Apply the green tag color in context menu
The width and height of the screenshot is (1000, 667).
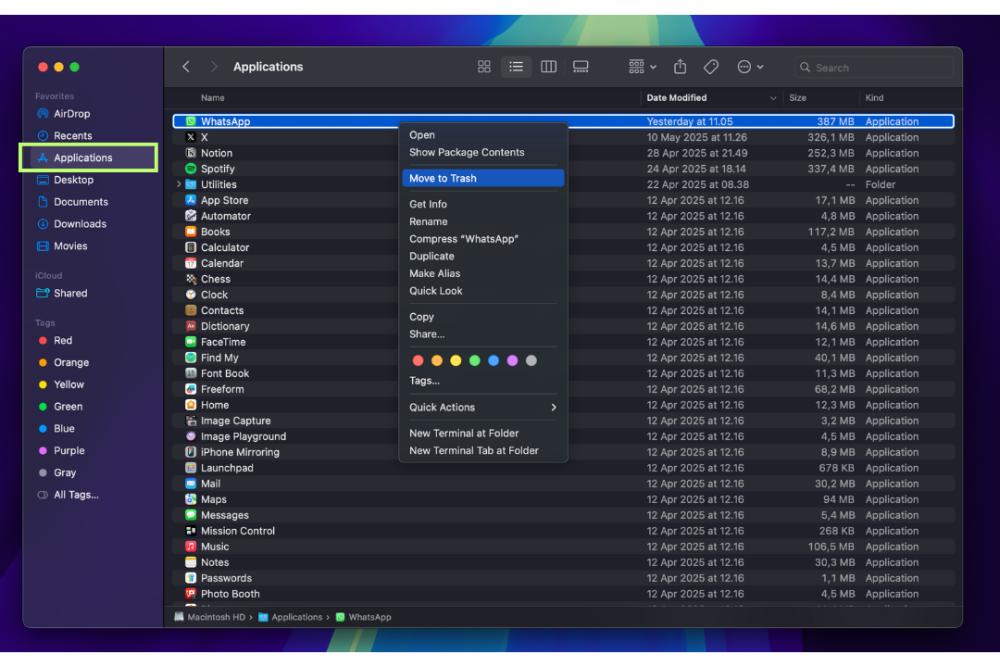(474, 360)
